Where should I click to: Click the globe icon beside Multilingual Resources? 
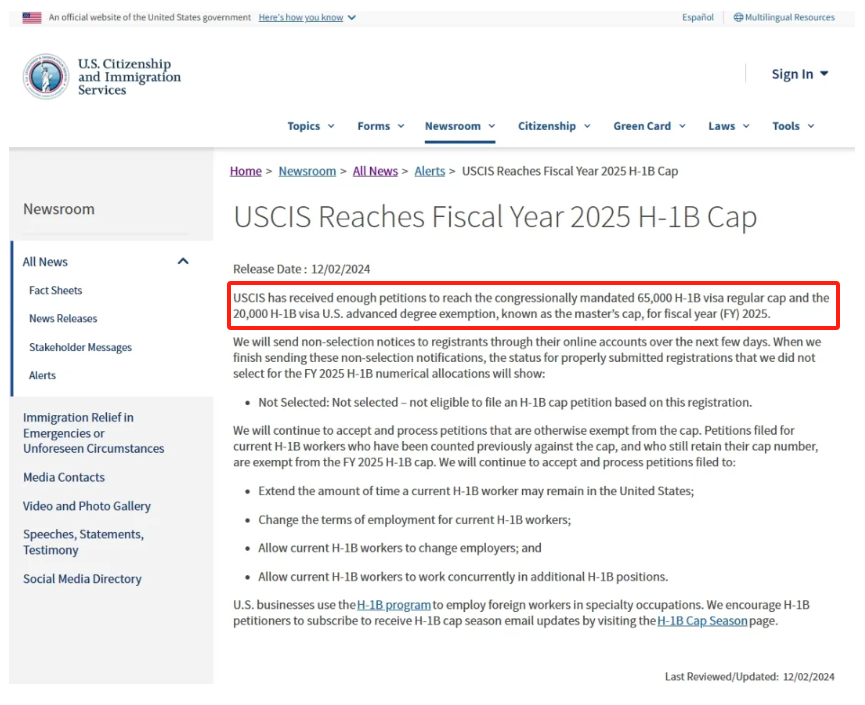tap(738, 17)
